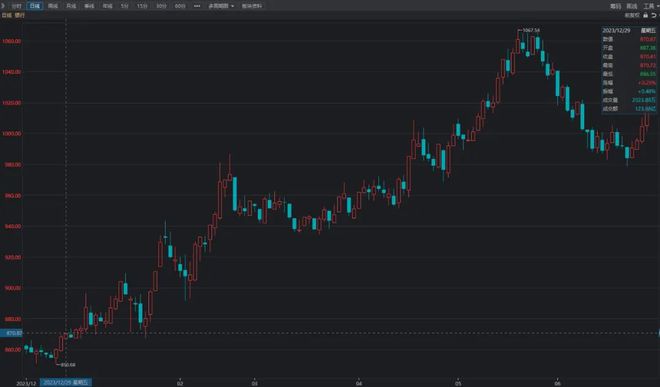
Task: Switch to the 季线 quarterly chart tab
Action: tap(89, 6)
